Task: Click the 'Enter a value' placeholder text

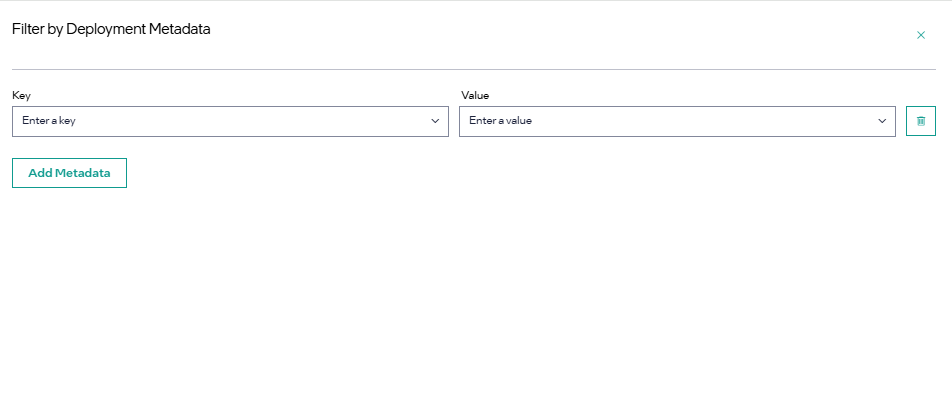Action: (500, 121)
